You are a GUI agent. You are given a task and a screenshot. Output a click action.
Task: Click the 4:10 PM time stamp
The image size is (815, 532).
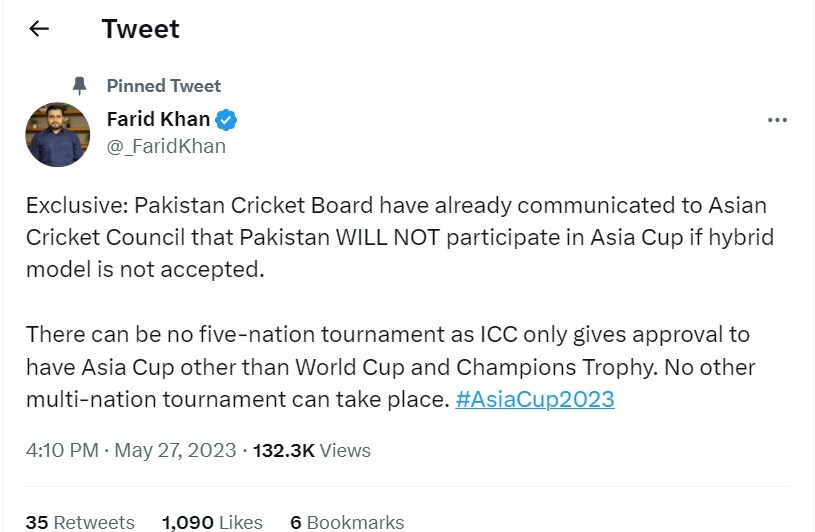tap(61, 450)
